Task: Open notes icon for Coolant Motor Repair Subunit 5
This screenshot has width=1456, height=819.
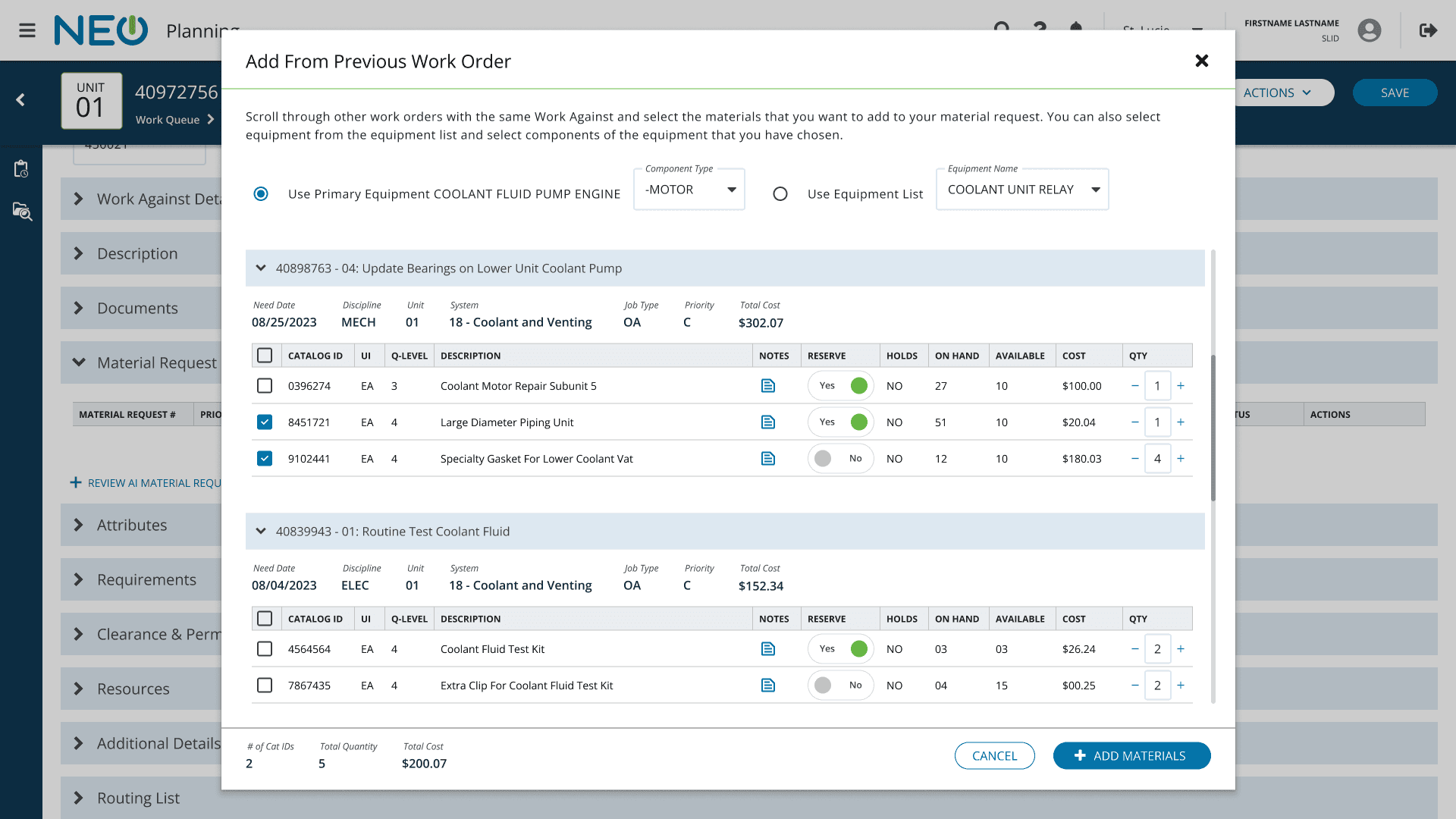Action: (767, 386)
